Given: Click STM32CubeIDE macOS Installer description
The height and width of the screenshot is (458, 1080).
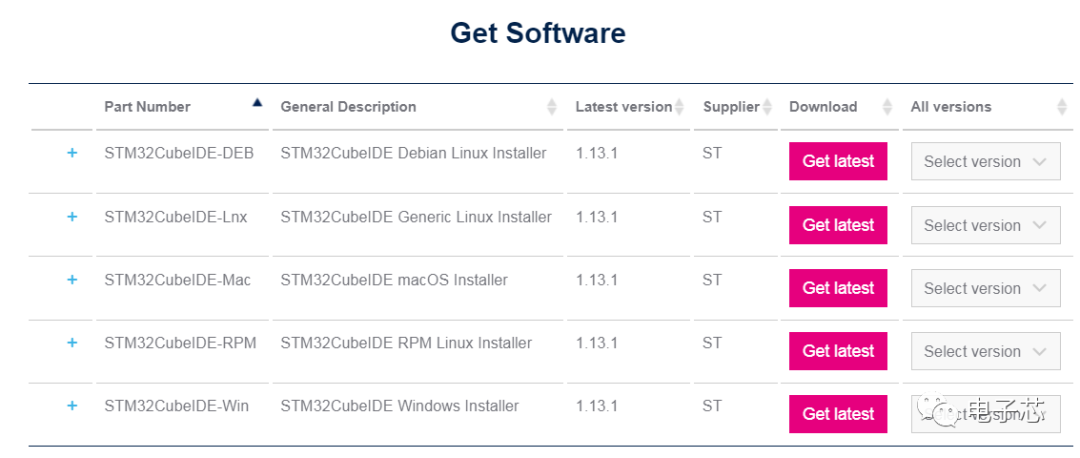Looking at the screenshot, I should point(394,280).
